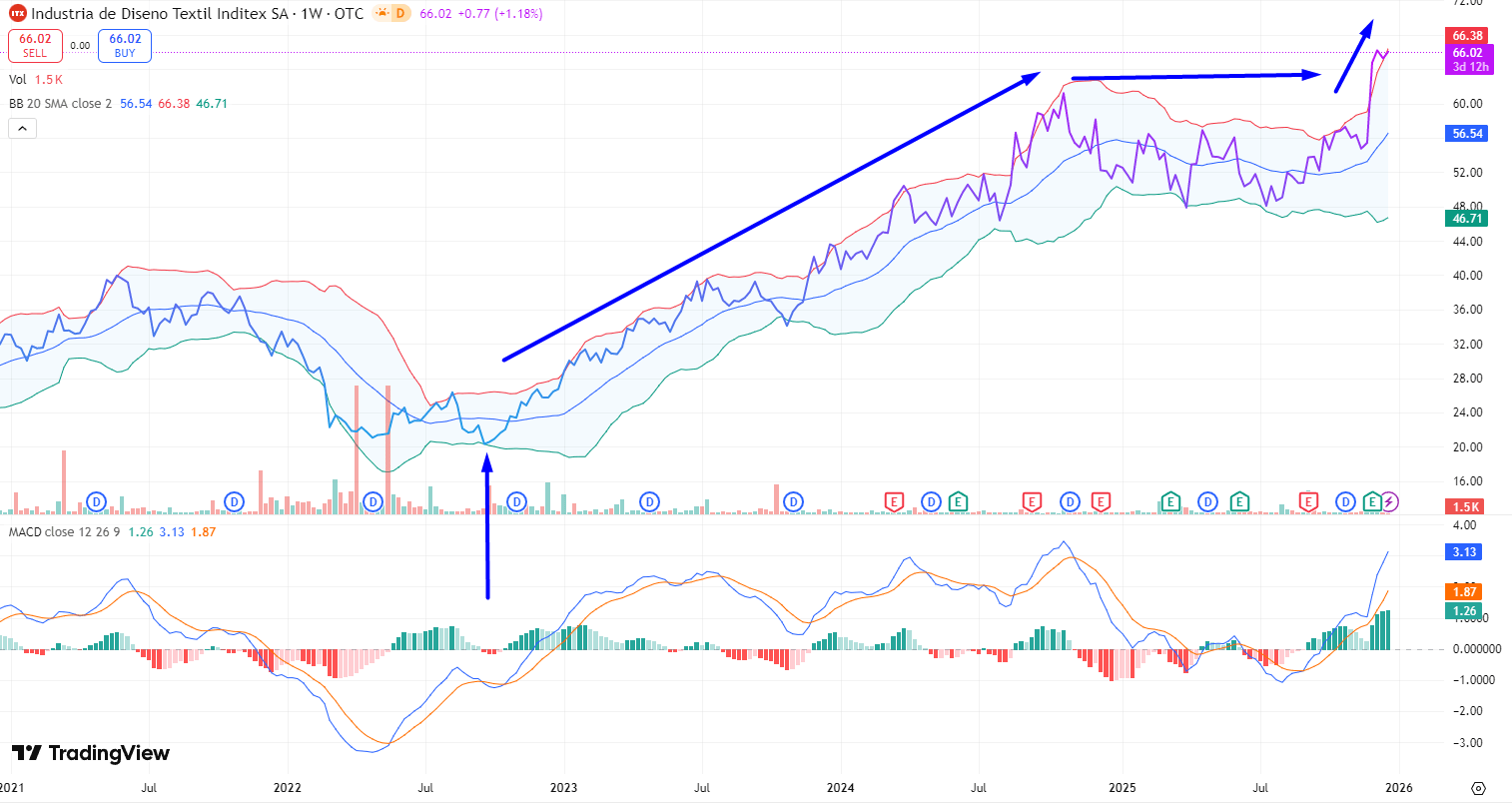The width and height of the screenshot is (1512, 805).
Task: Click the red ITX symbol logo
Action: (17, 14)
